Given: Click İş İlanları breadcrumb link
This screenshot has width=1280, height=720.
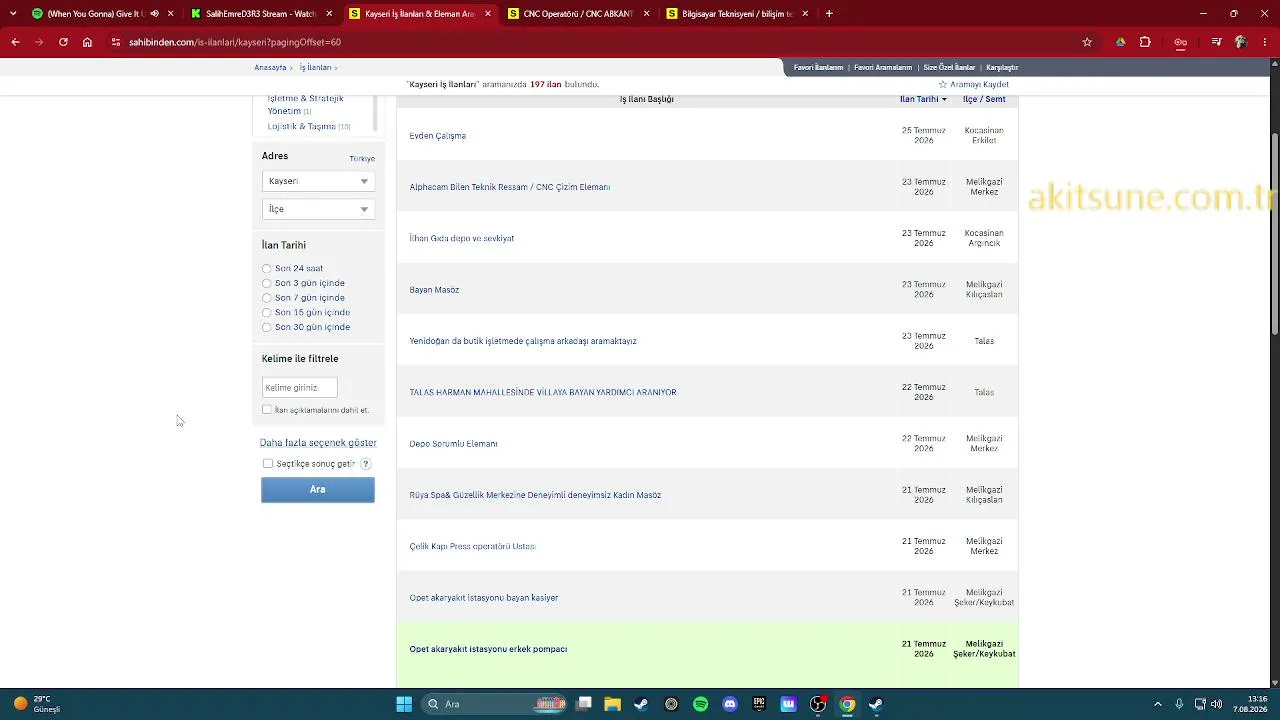Looking at the screenshot, I should 315,67.
